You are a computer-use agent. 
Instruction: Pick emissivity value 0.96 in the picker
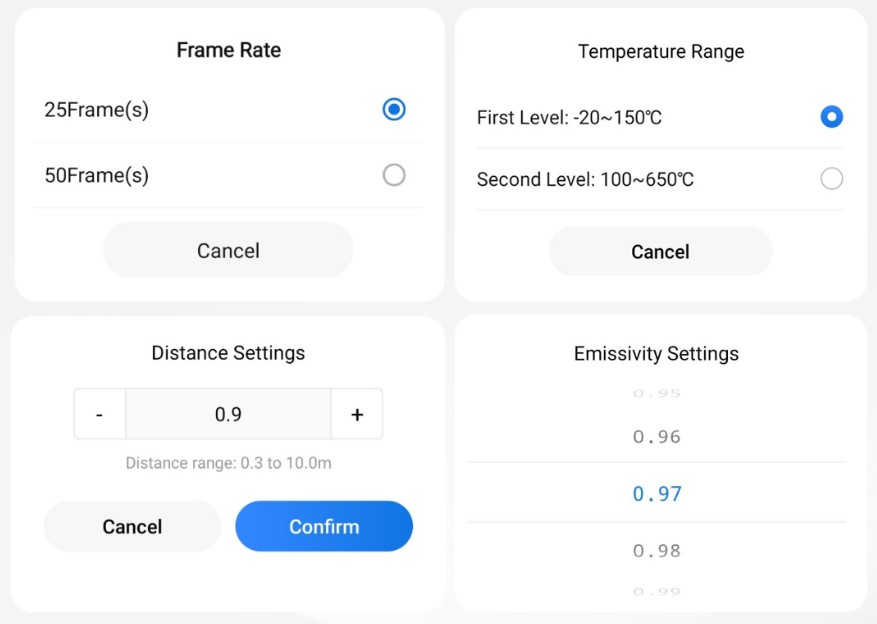pyautogui.click(x=657, y=437)
